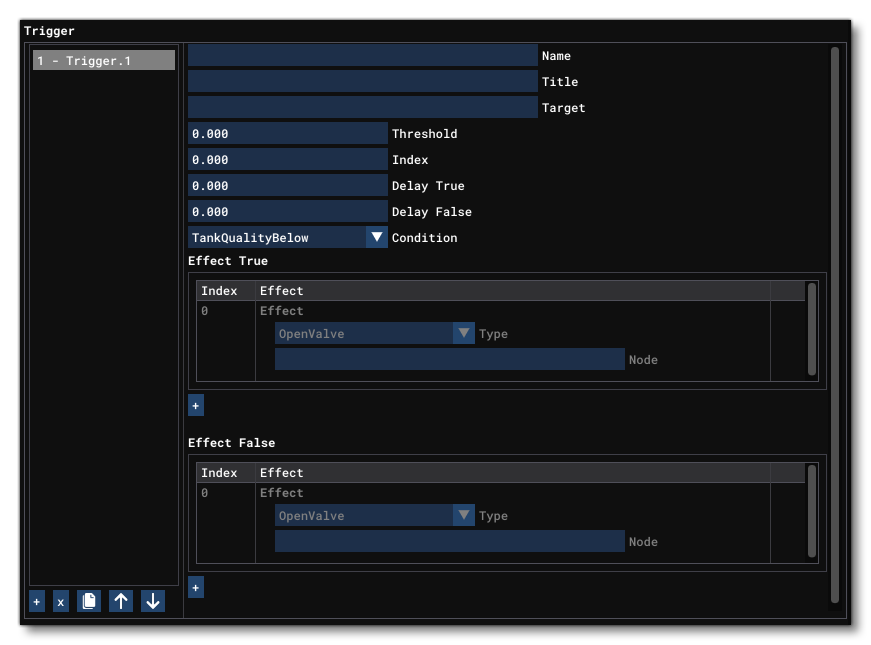Click the Effect False table scrollbar
The width and height of the screenshot is (871, 645).
[812, 510]
